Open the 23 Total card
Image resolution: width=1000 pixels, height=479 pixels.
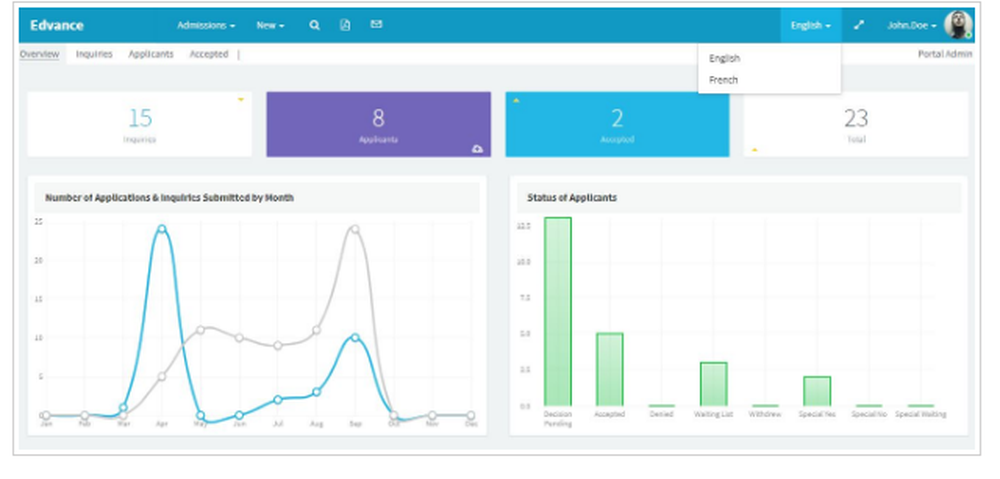click(856, 124)
